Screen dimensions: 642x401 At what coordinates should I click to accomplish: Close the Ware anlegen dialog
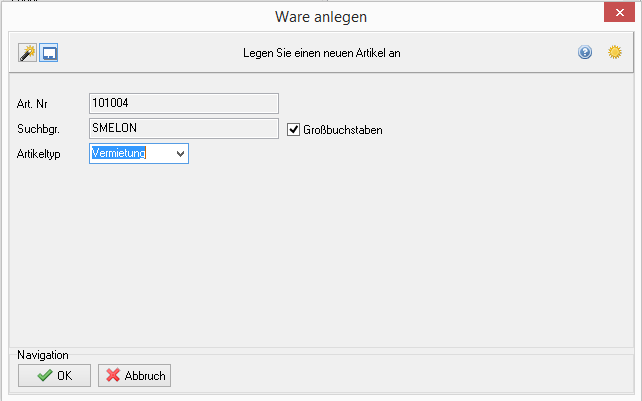coord(619,13)
